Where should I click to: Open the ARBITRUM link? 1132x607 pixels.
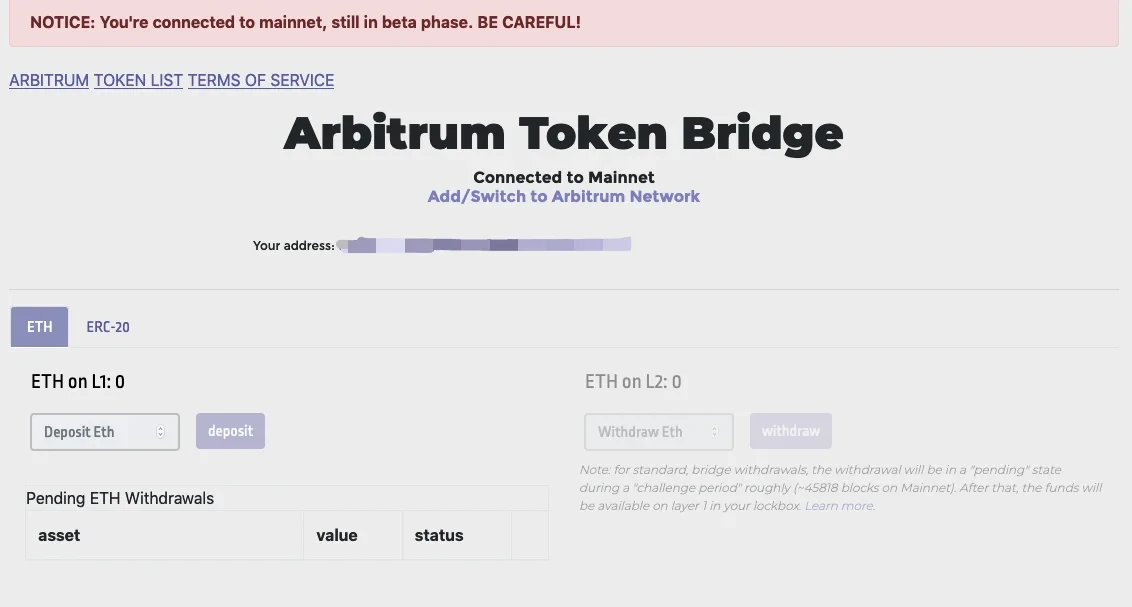(x=49, y=80)
